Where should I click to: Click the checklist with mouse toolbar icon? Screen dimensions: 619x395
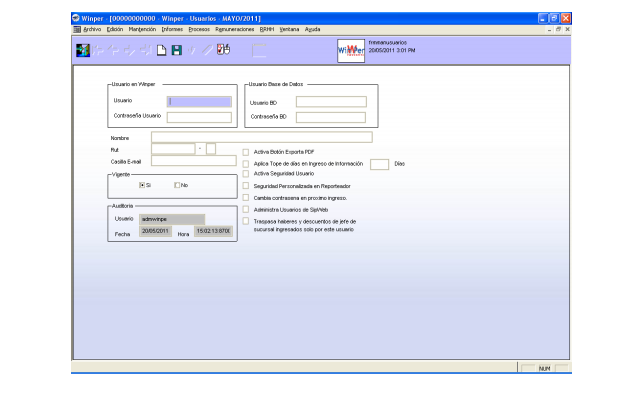(x=223, y=50)
